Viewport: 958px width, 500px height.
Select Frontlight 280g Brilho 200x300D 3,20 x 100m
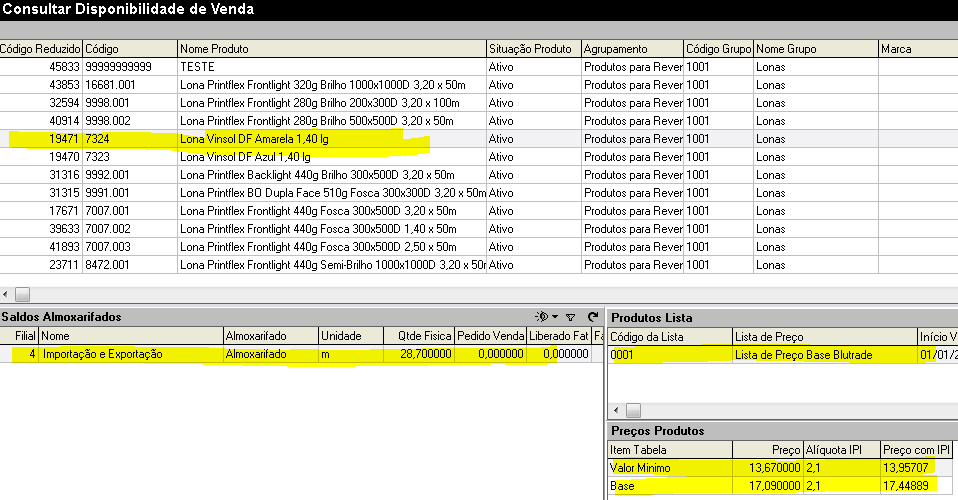coord(479,103)
